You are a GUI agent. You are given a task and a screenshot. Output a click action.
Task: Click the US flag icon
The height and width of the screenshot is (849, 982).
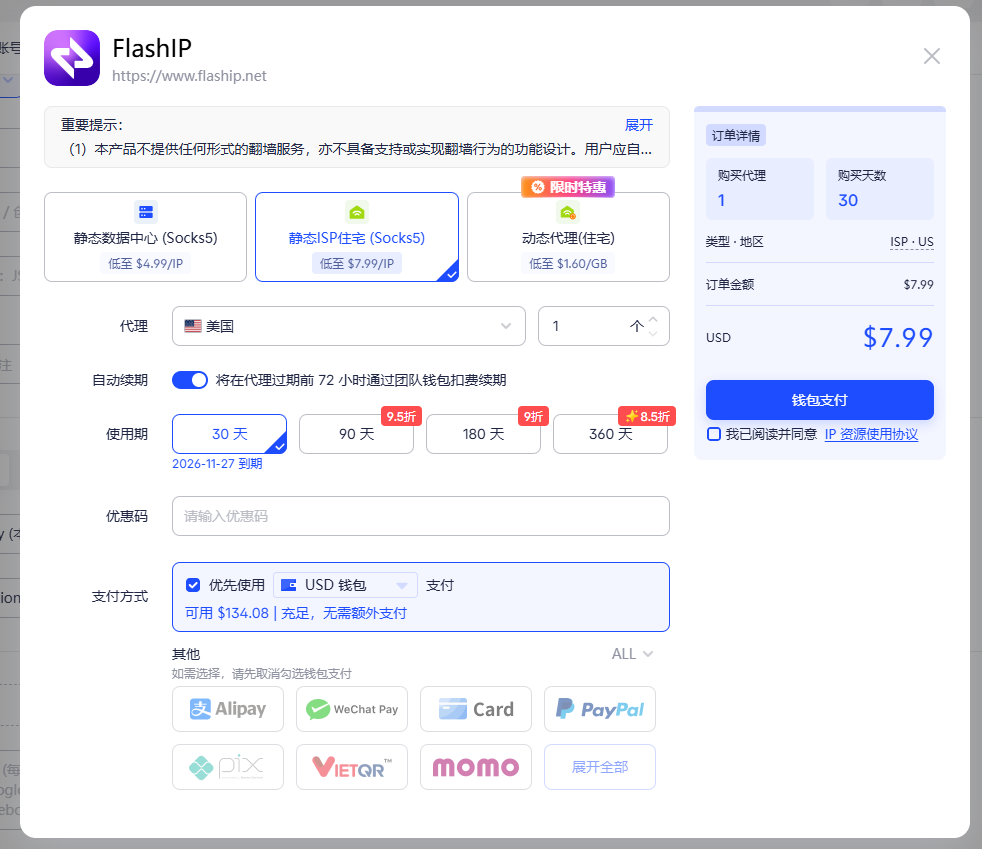(193, 326)
